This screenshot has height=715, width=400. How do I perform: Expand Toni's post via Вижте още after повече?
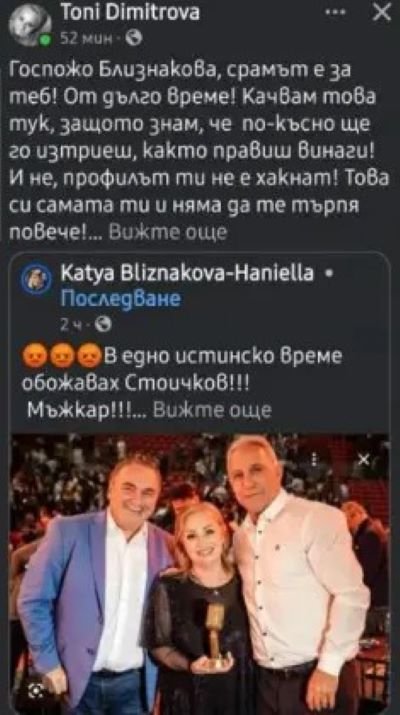(x=169, y=232)
